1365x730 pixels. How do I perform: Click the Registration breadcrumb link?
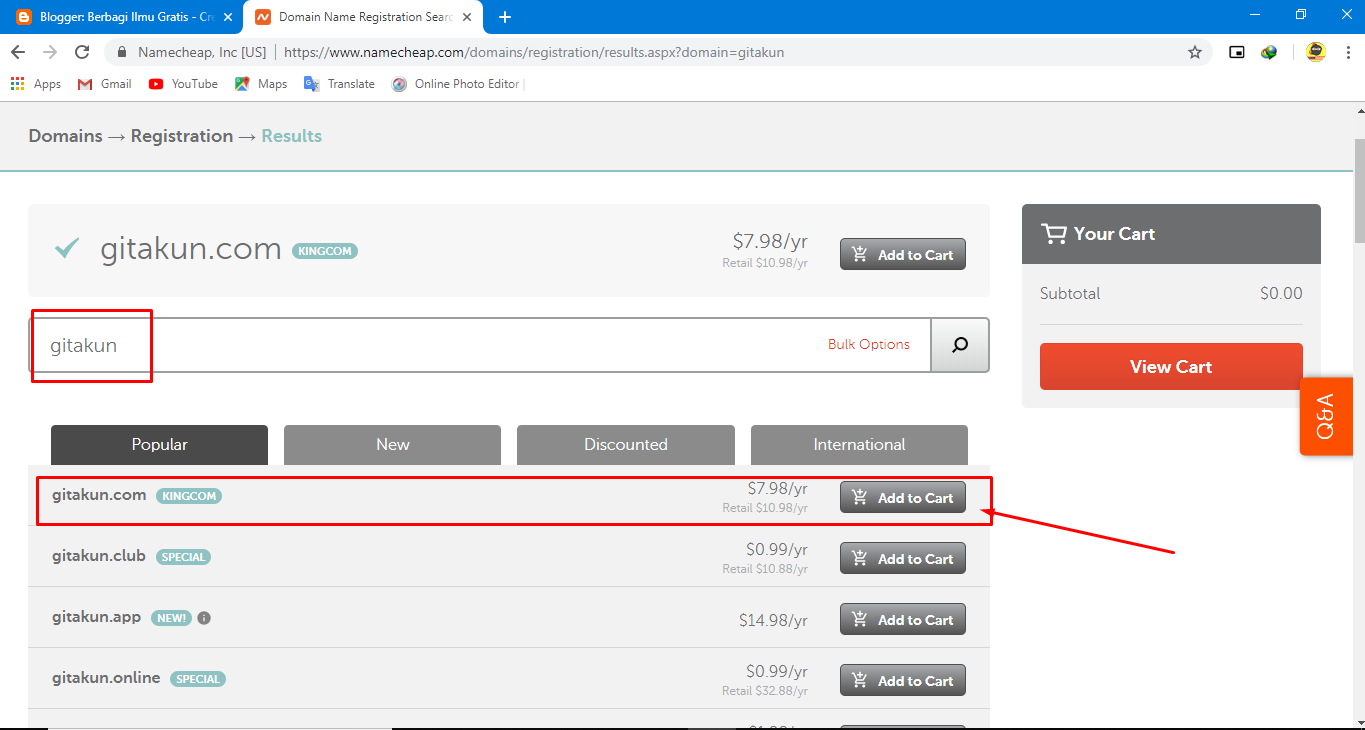182,136
